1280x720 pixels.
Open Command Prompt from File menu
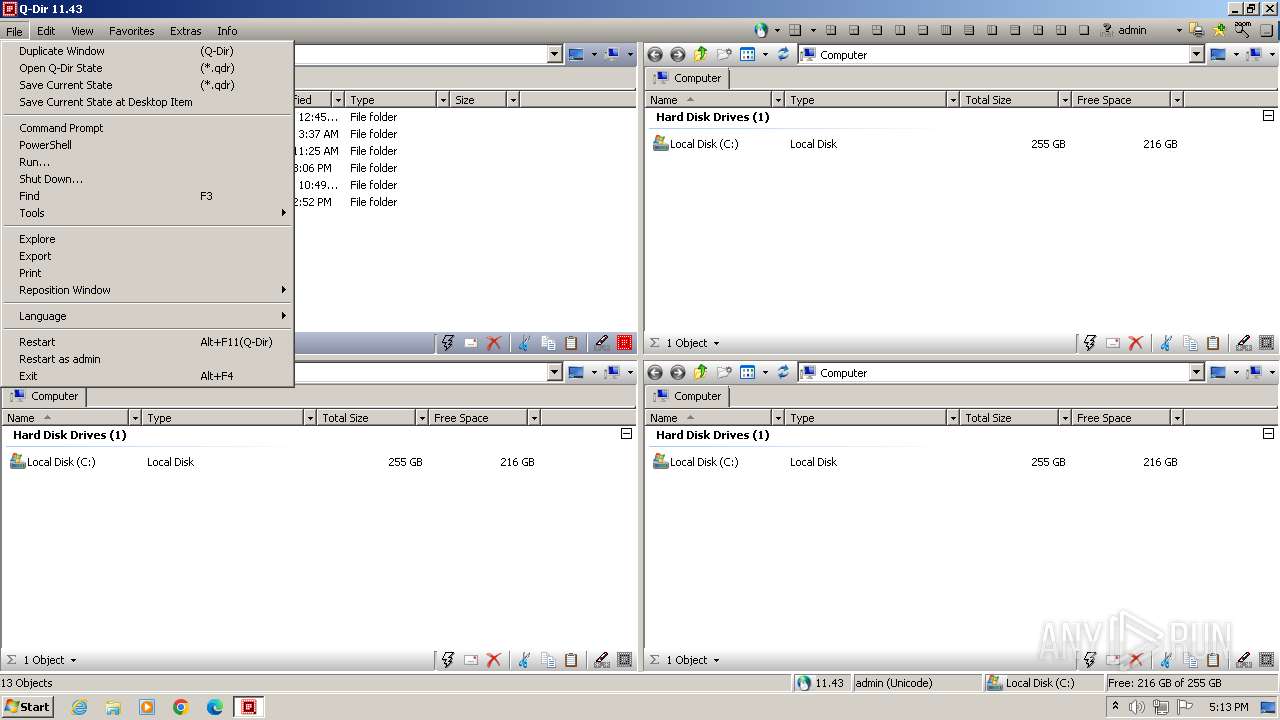(x=147, y=128)
